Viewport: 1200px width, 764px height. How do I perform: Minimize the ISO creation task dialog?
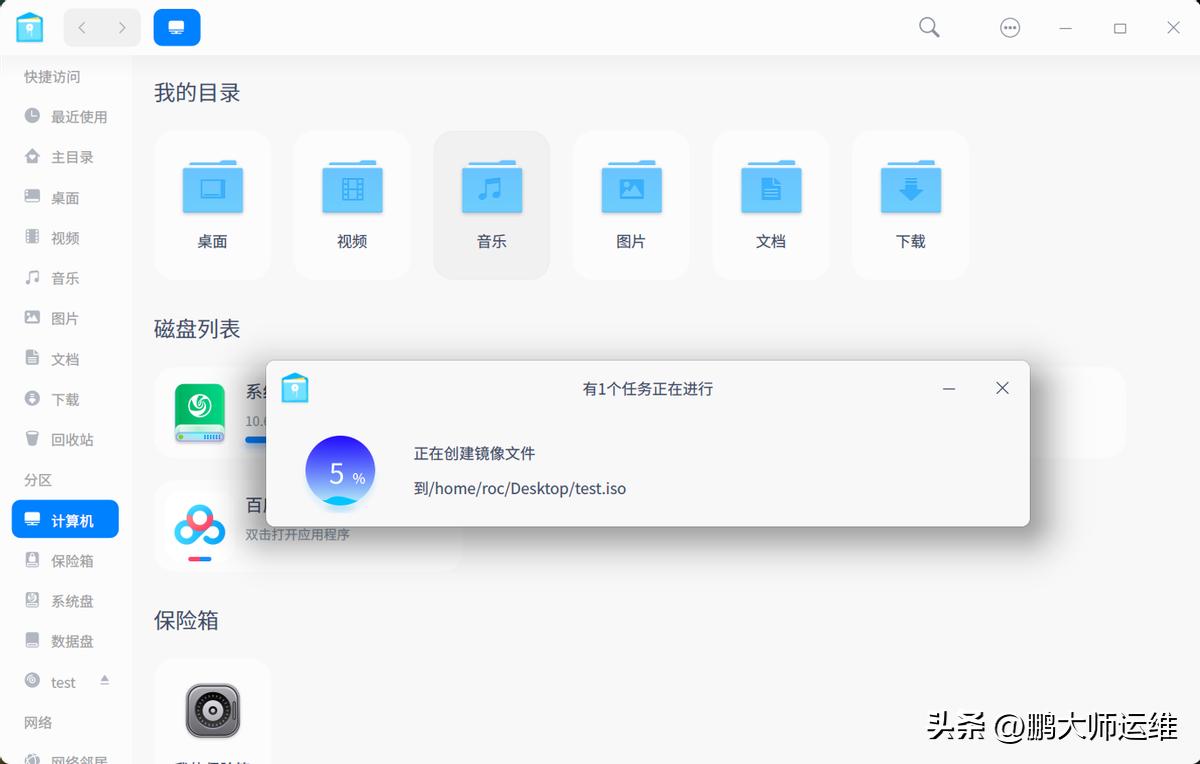[x=948, y=388]
